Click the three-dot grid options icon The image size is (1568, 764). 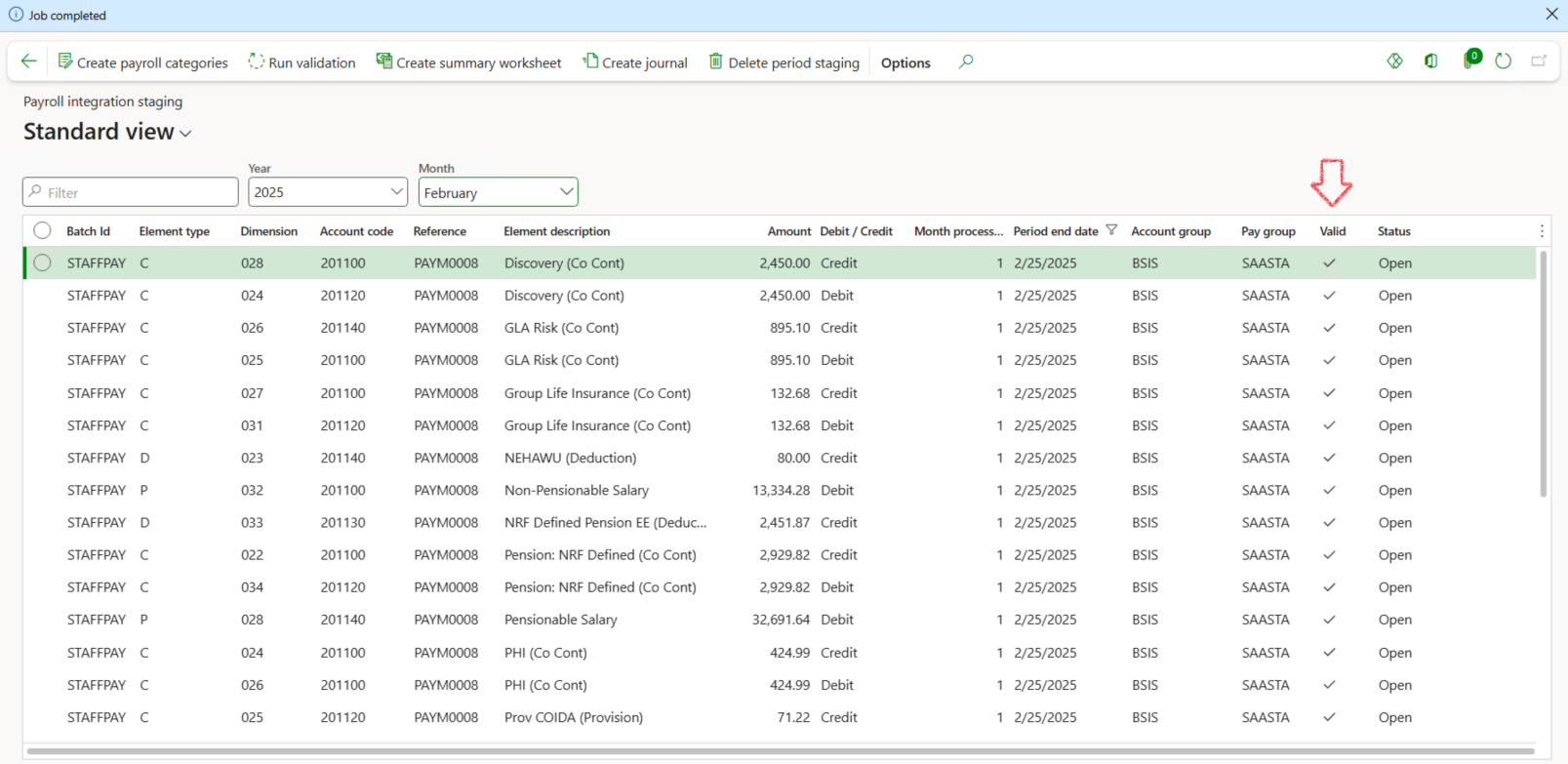click(x=1542, y=231)
